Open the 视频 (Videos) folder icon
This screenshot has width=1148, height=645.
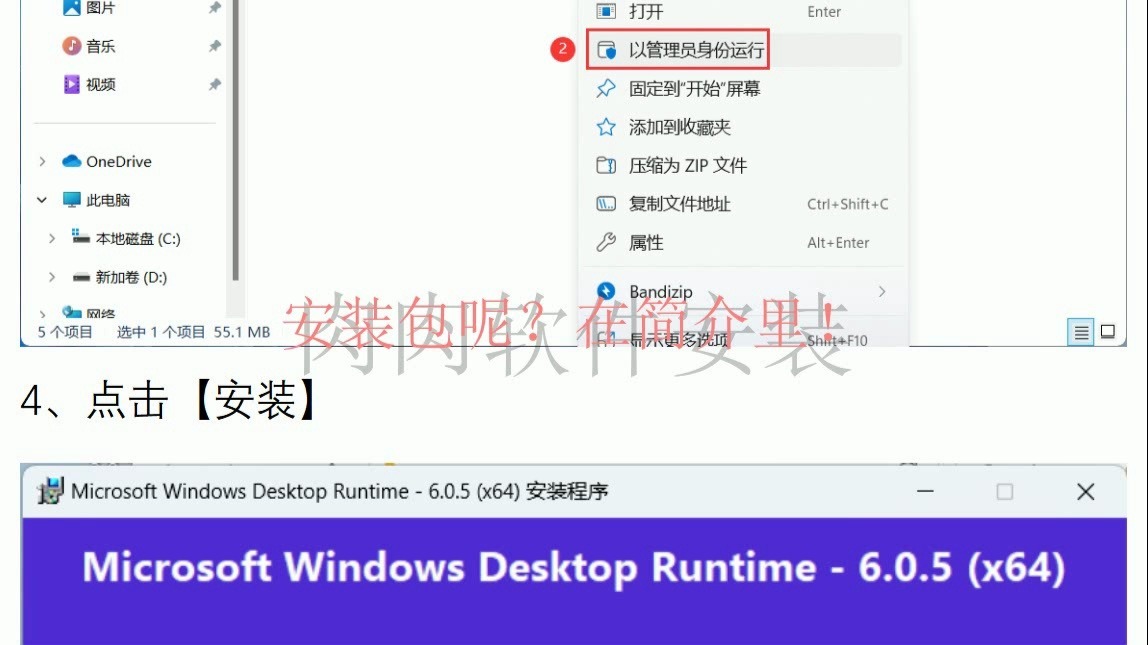(x=70, y=84)
